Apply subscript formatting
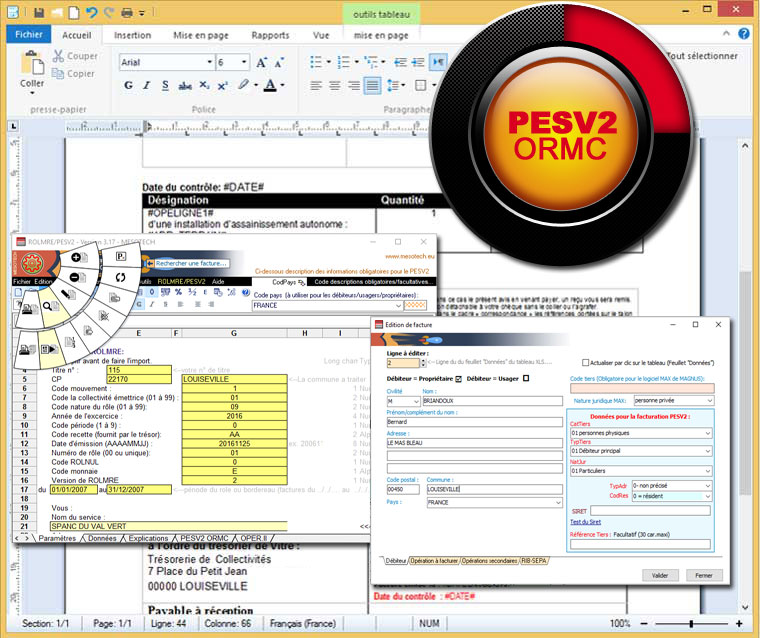 205,86
